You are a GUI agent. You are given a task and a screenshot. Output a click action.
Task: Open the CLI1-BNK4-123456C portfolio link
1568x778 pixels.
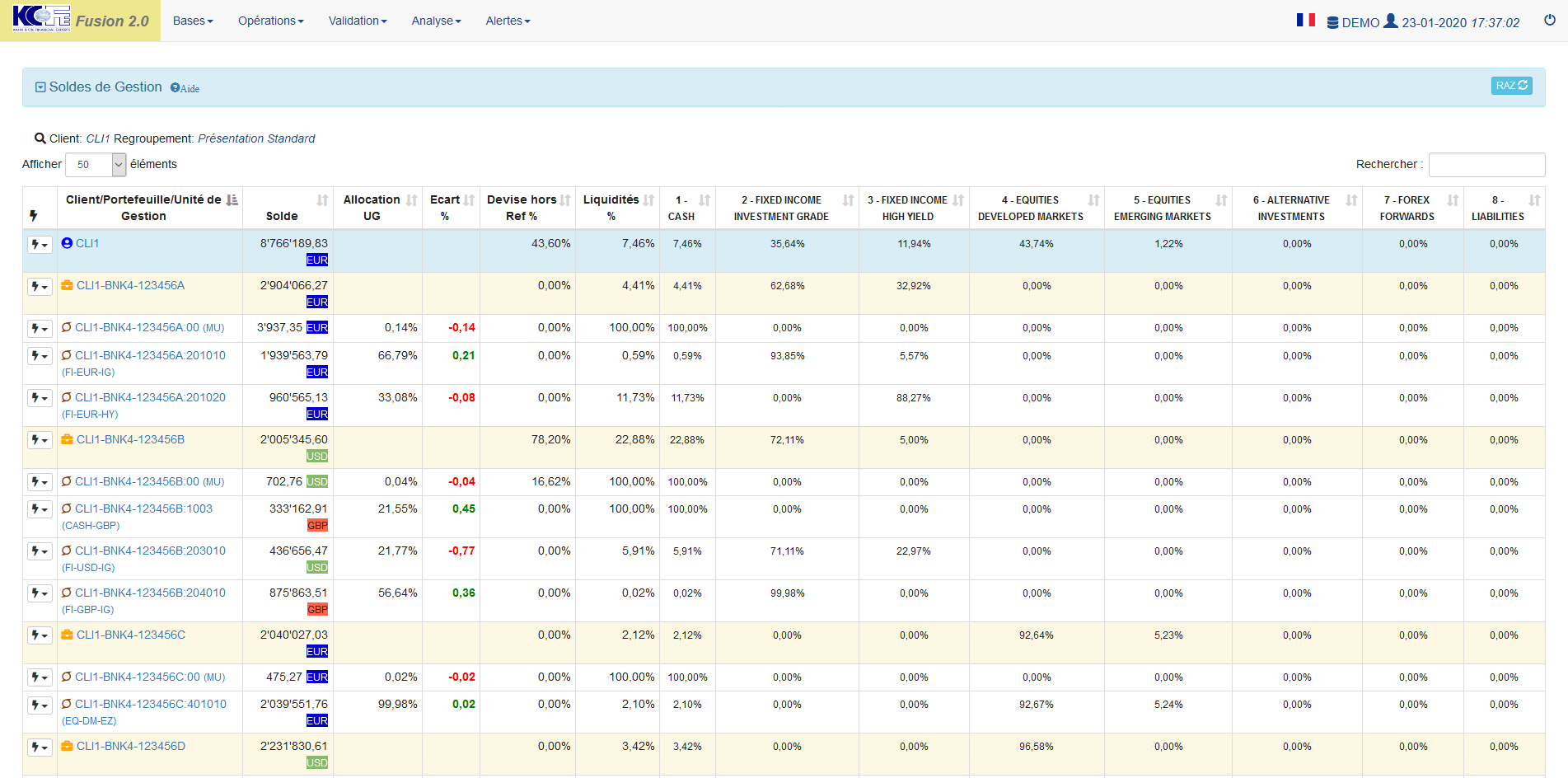131,635
